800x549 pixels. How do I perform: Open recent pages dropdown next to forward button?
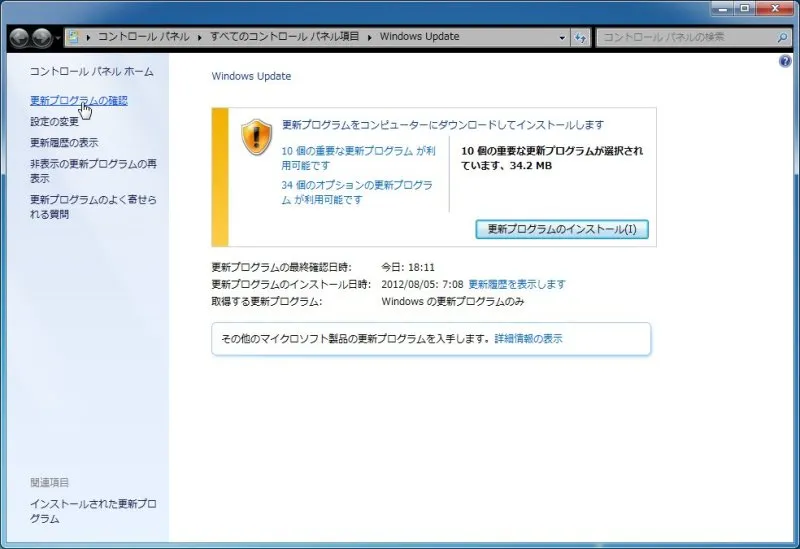coord(59,38)
